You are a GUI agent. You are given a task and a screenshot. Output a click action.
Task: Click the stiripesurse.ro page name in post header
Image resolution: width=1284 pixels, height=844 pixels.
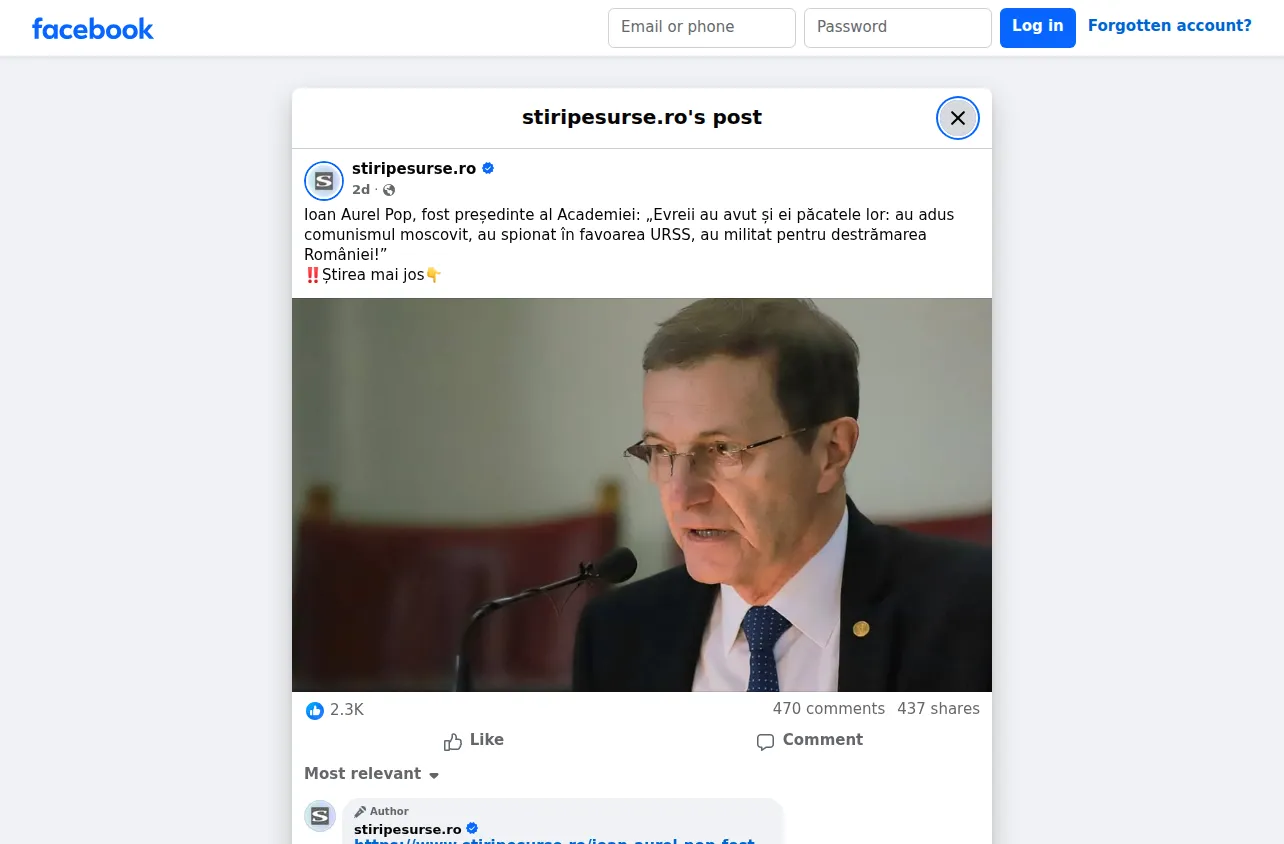click(x=414, y=168)
